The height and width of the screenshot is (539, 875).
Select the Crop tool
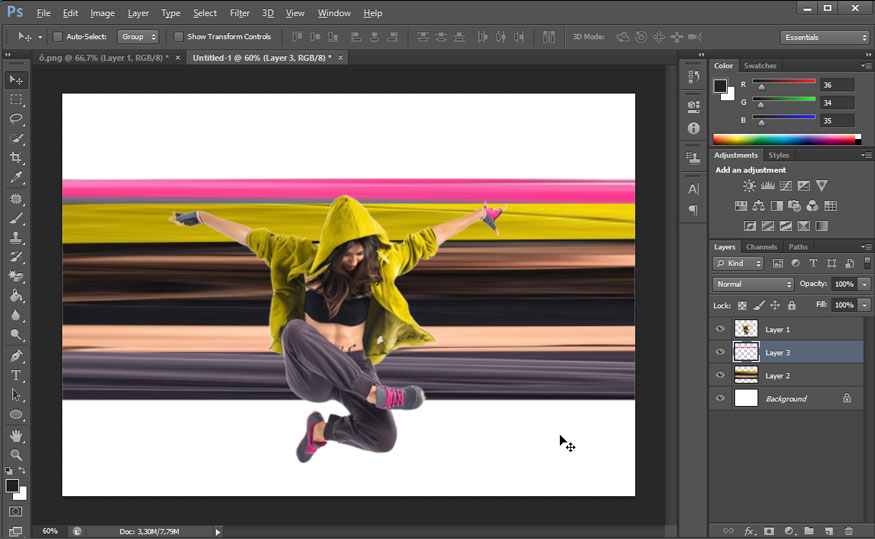tap(16, 158)
